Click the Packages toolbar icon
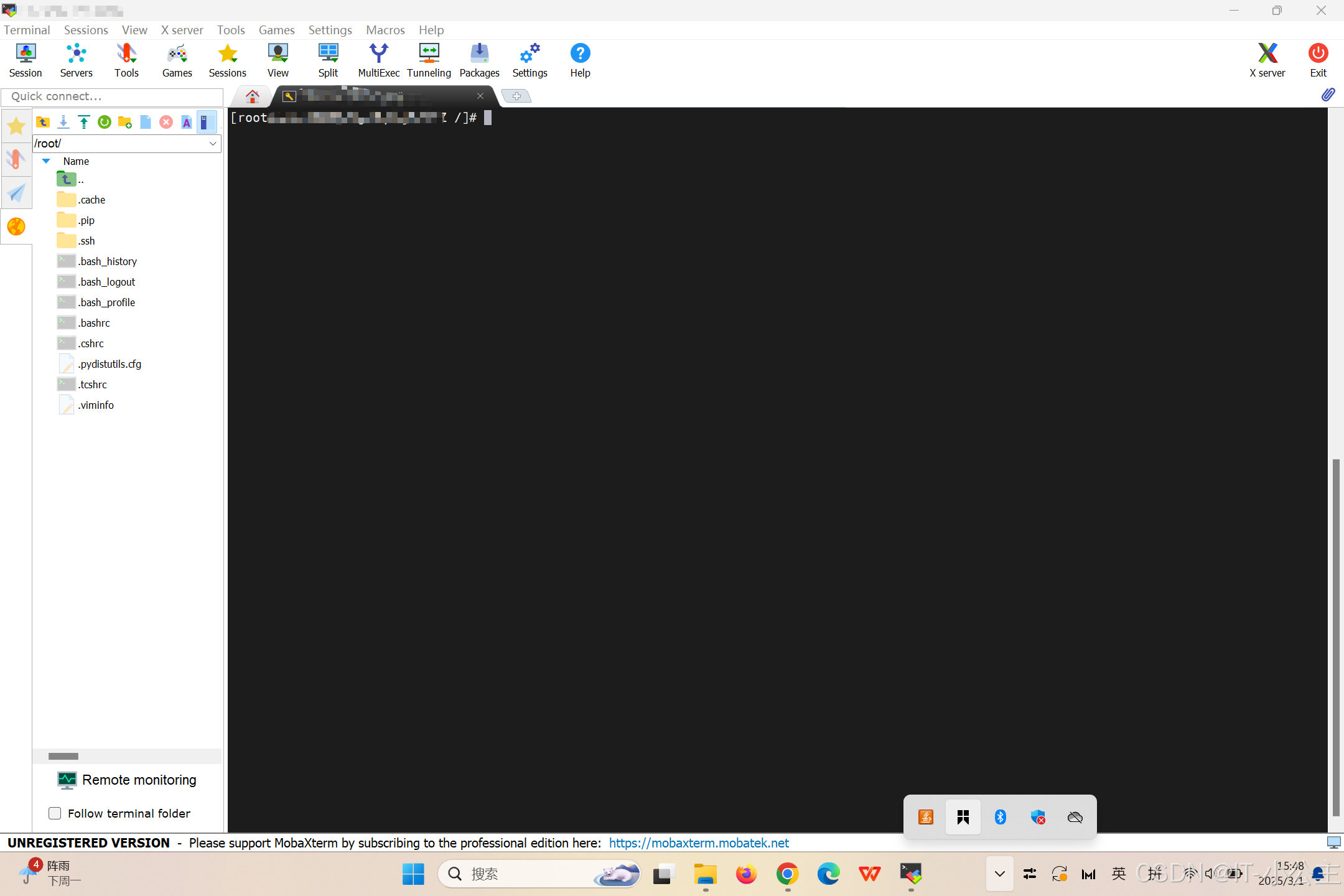The image size is (1344, 896). pos(479,60)
